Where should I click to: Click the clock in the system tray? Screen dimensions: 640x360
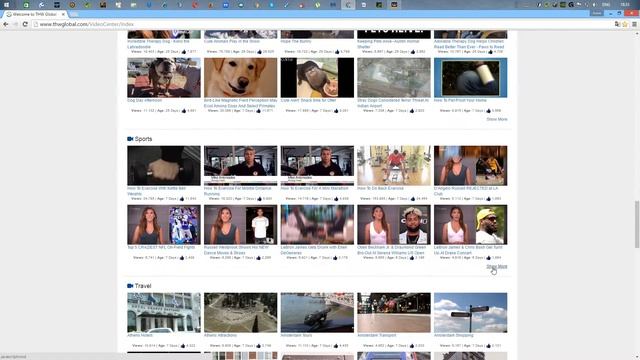625,4
